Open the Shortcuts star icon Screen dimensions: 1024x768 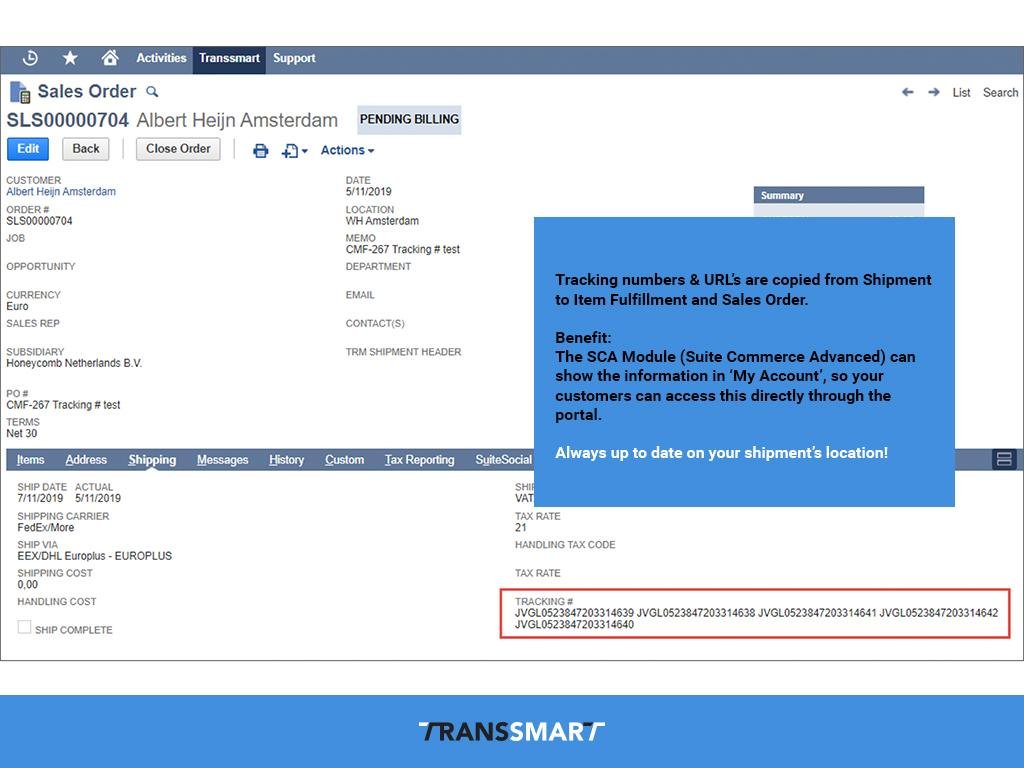coord(70,58)
